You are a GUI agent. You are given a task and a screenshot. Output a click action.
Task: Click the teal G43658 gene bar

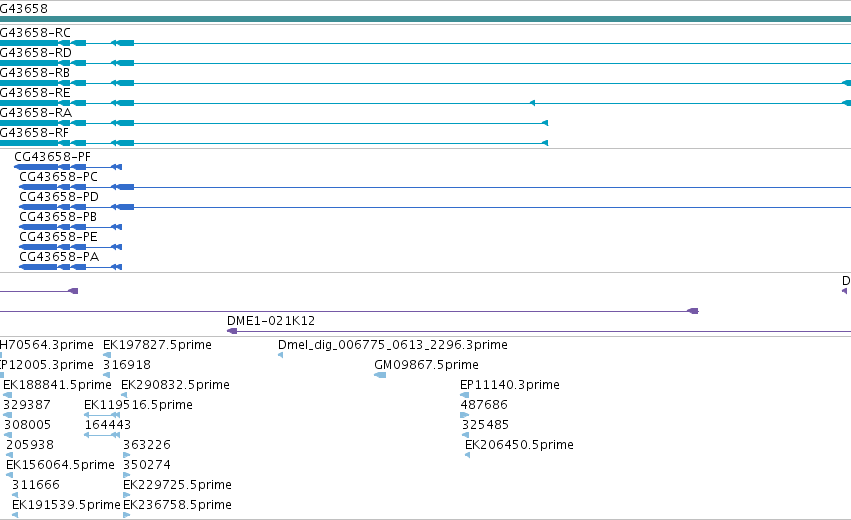click(426, 20)
